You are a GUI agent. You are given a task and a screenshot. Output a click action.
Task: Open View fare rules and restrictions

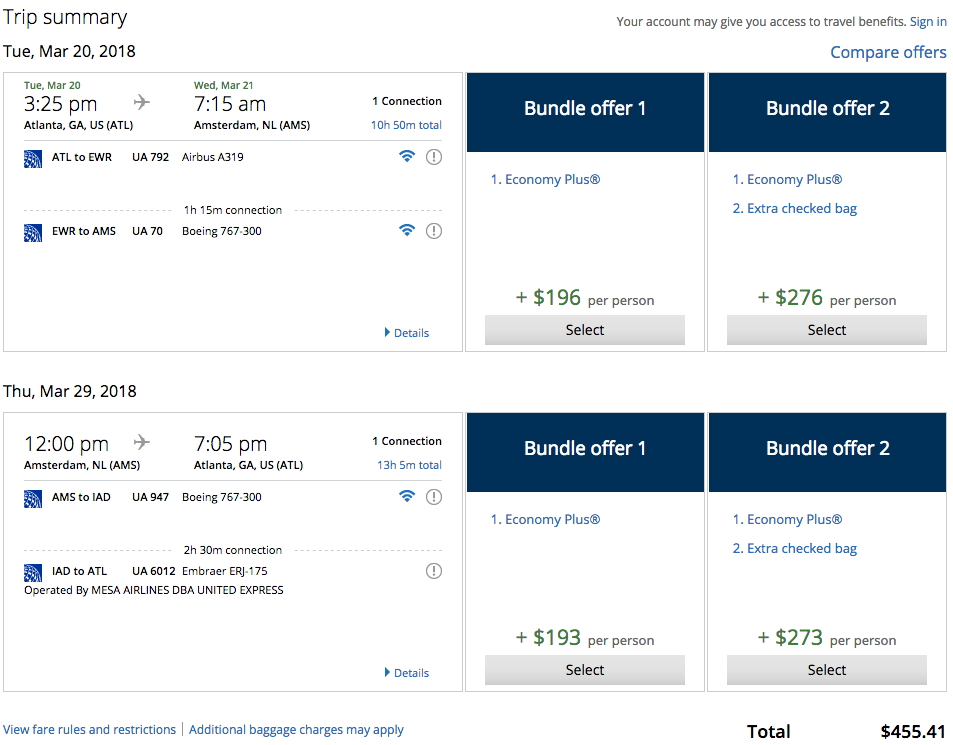coord(89,729)
